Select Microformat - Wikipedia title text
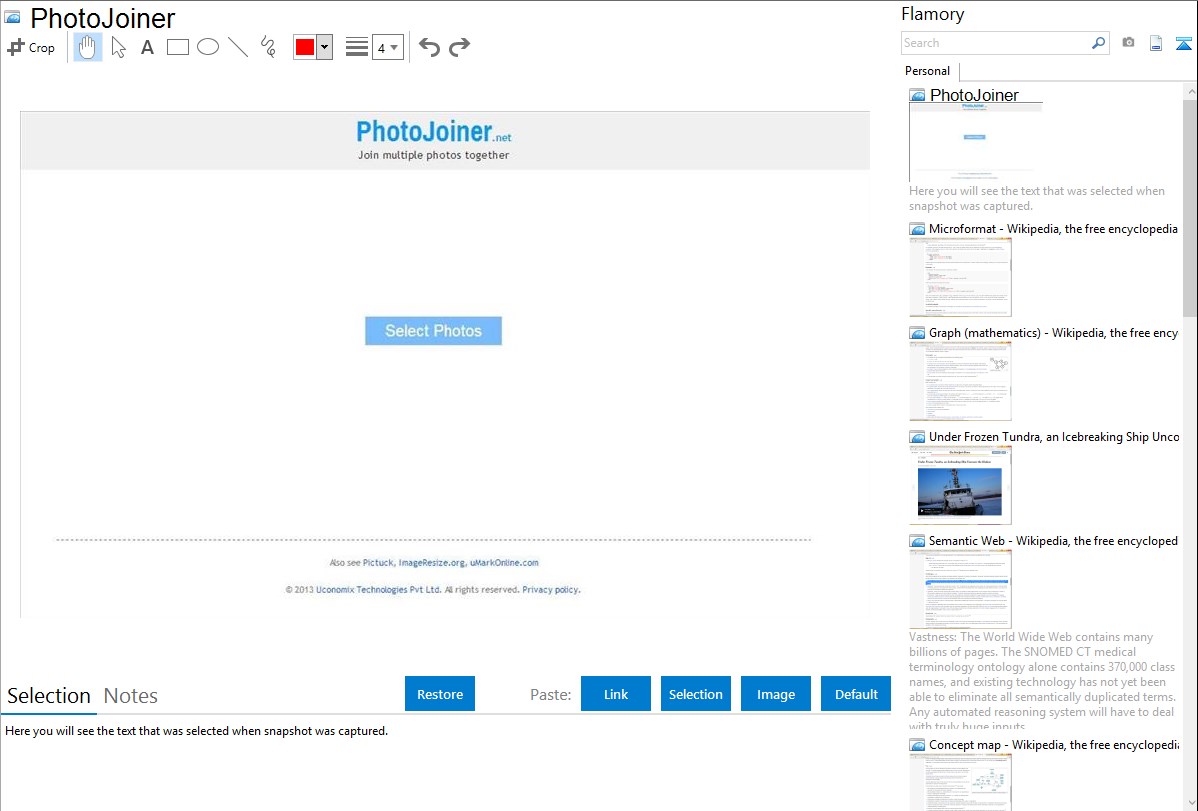1198x811 pixels. (1053, 229)
